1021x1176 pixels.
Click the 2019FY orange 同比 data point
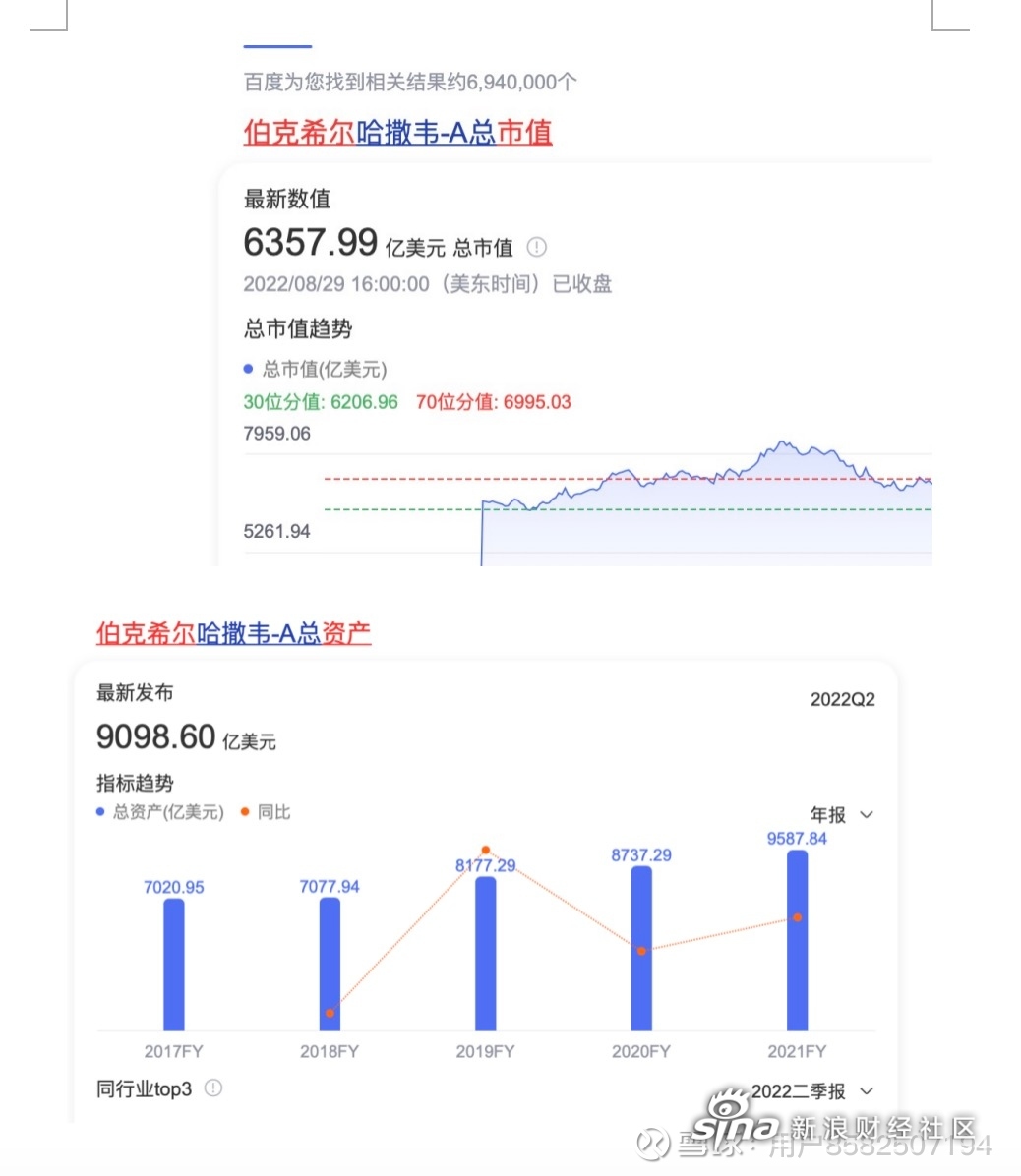pos(485,850)
